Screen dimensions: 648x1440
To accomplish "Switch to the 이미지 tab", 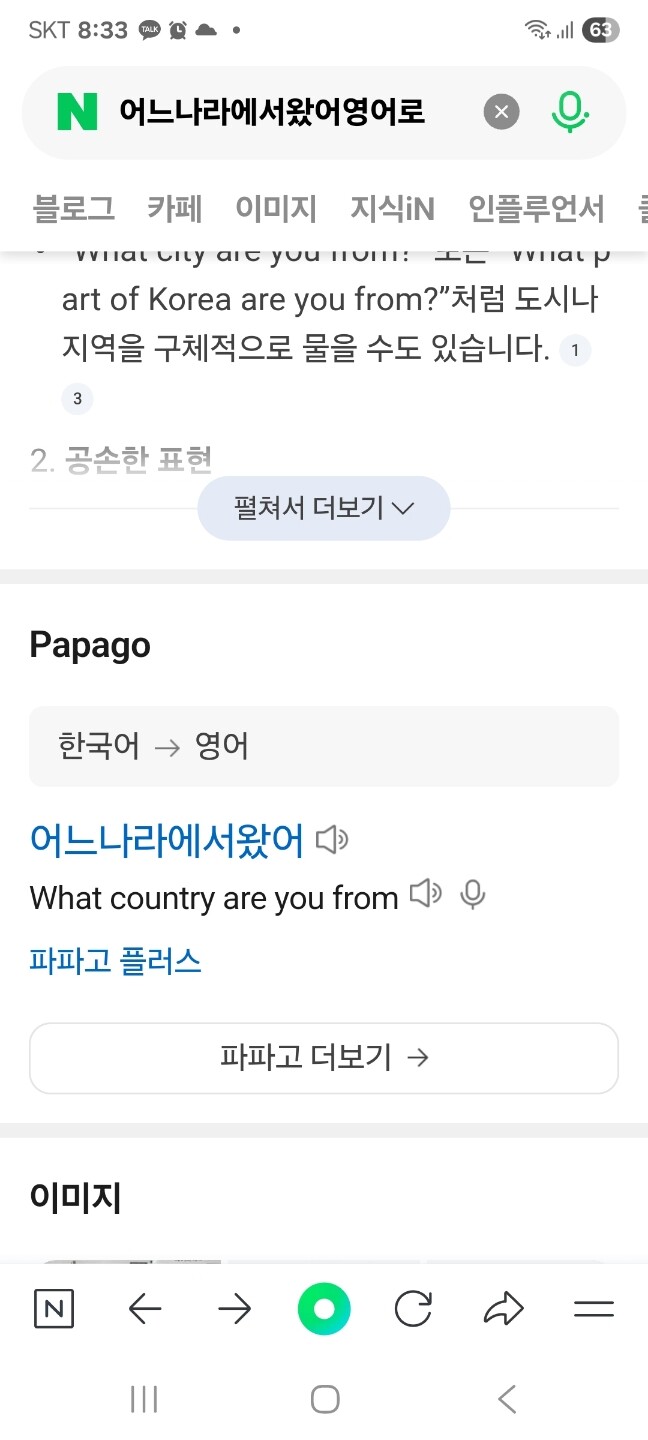I will 277,208.
